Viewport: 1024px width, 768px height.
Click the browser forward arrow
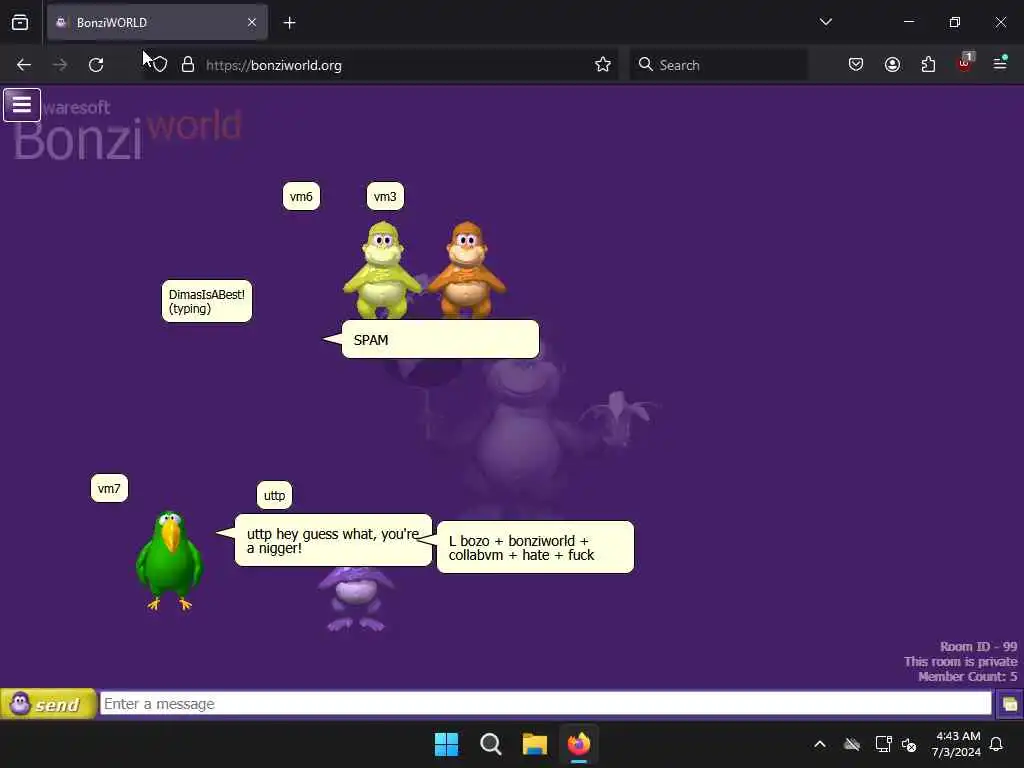point(60,65)
